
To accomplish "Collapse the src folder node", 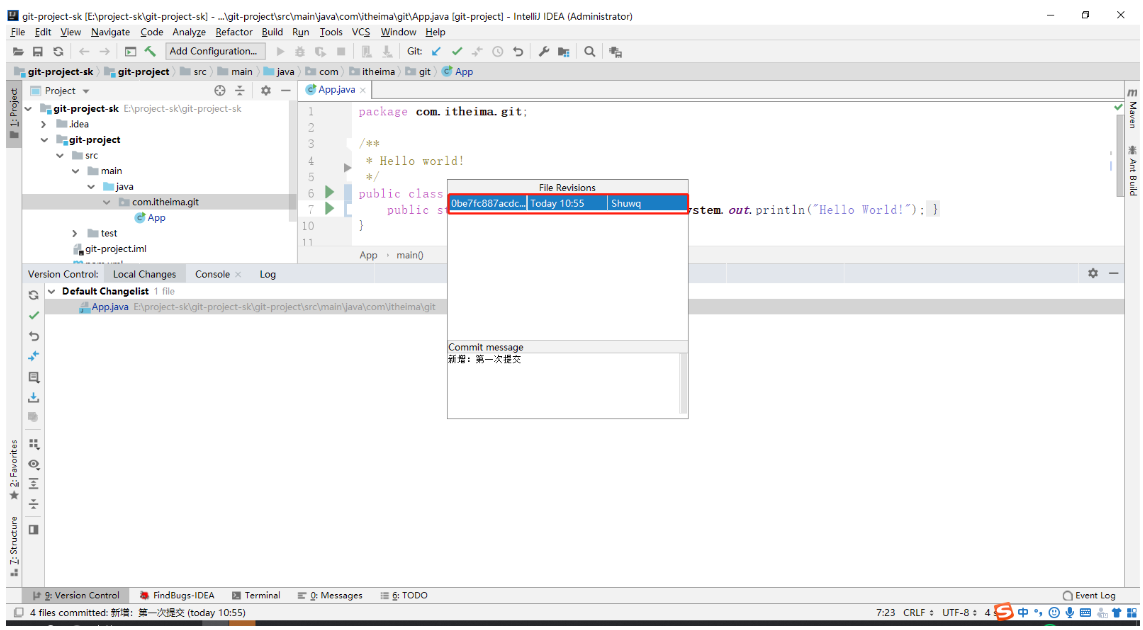I will point(60,155).
